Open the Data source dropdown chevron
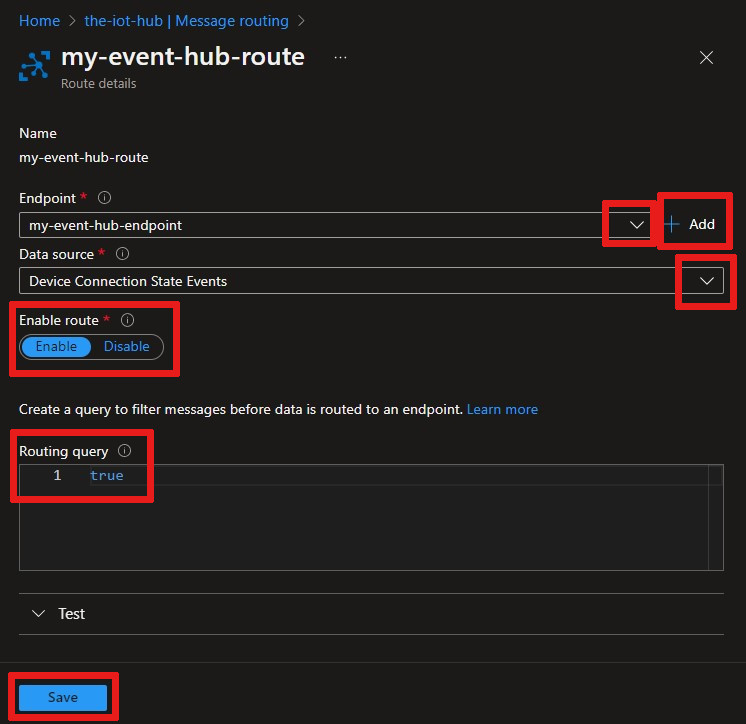The width and height of the screenshot is (746, 724). (x=707, y=281)
